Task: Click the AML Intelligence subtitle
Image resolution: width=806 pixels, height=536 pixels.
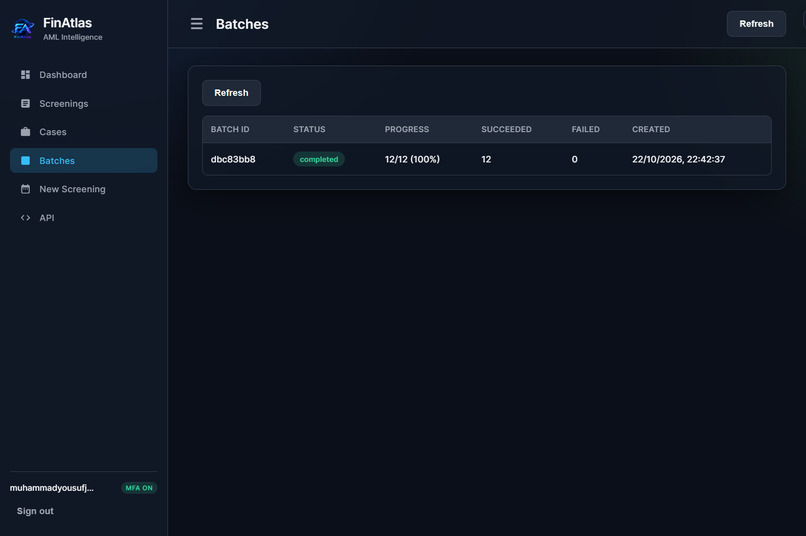Action: pyautogui.click(x=72, y=37)
